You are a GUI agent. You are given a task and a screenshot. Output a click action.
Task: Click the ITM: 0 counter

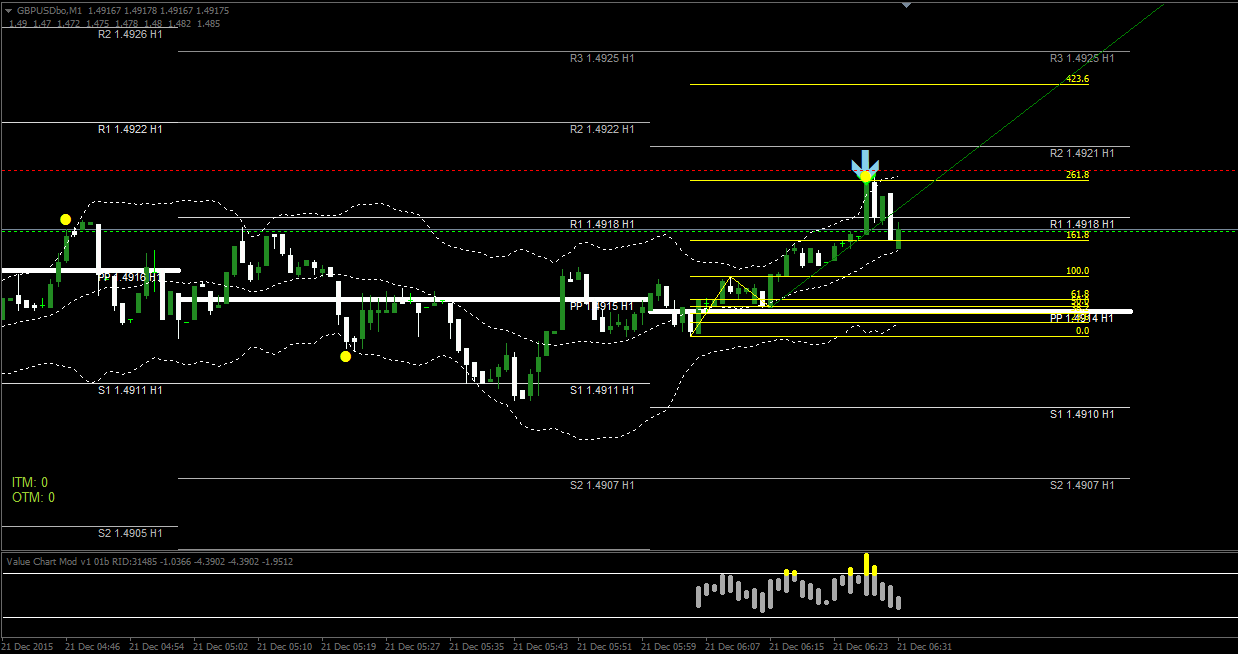coord(30,482)
